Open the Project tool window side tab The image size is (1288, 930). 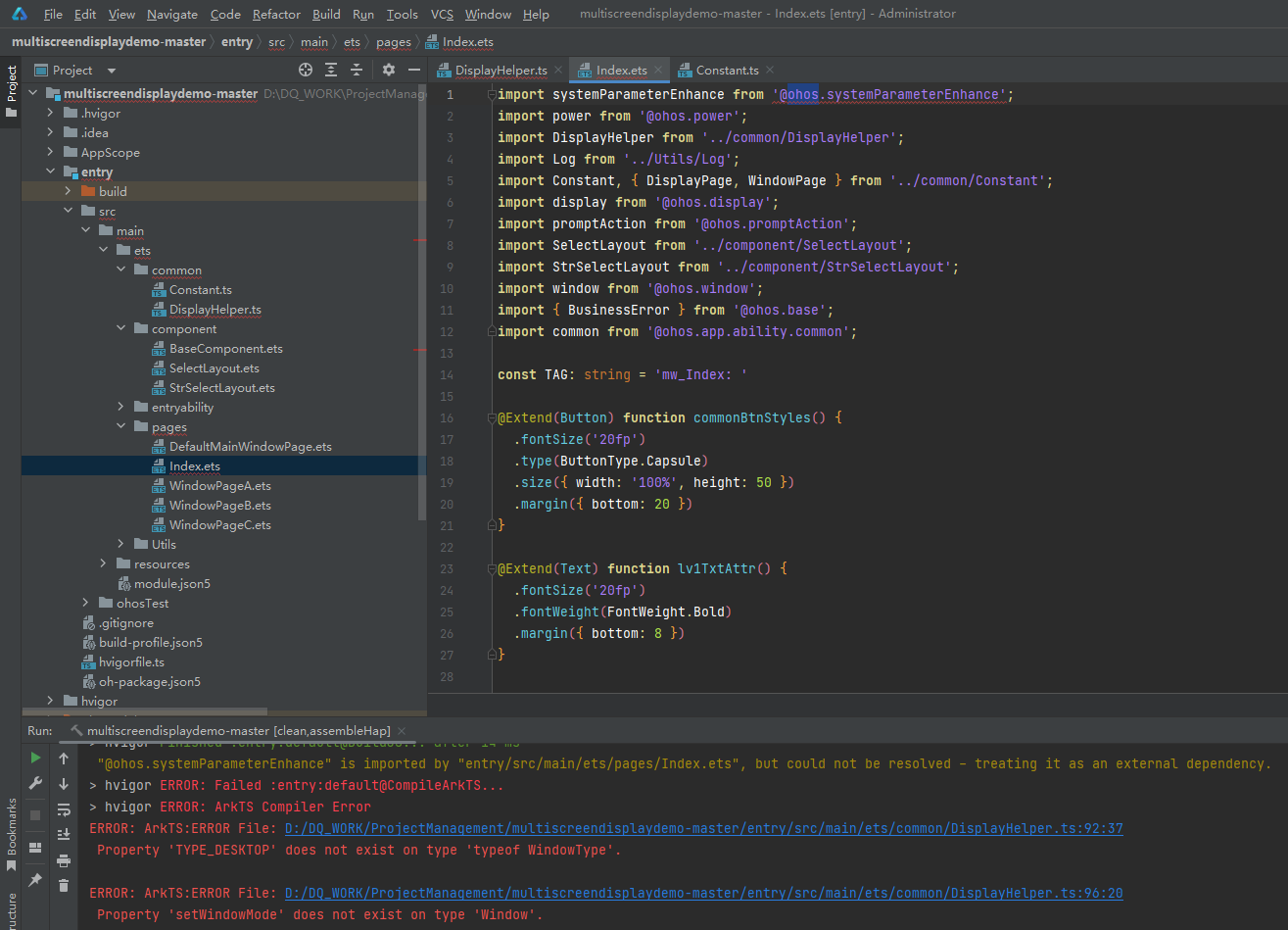point(11,91)
